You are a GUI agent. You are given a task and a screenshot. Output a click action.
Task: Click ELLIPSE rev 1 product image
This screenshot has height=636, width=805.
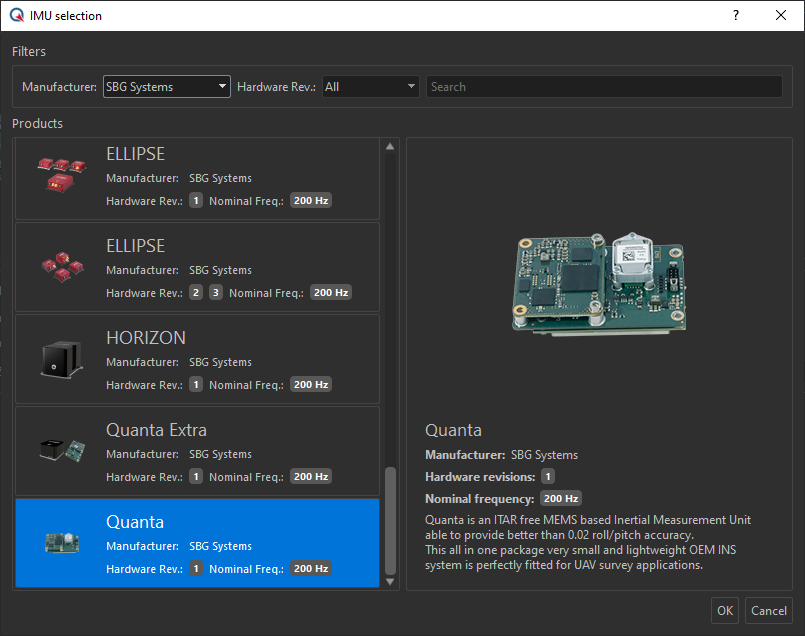tap(61, 175)
